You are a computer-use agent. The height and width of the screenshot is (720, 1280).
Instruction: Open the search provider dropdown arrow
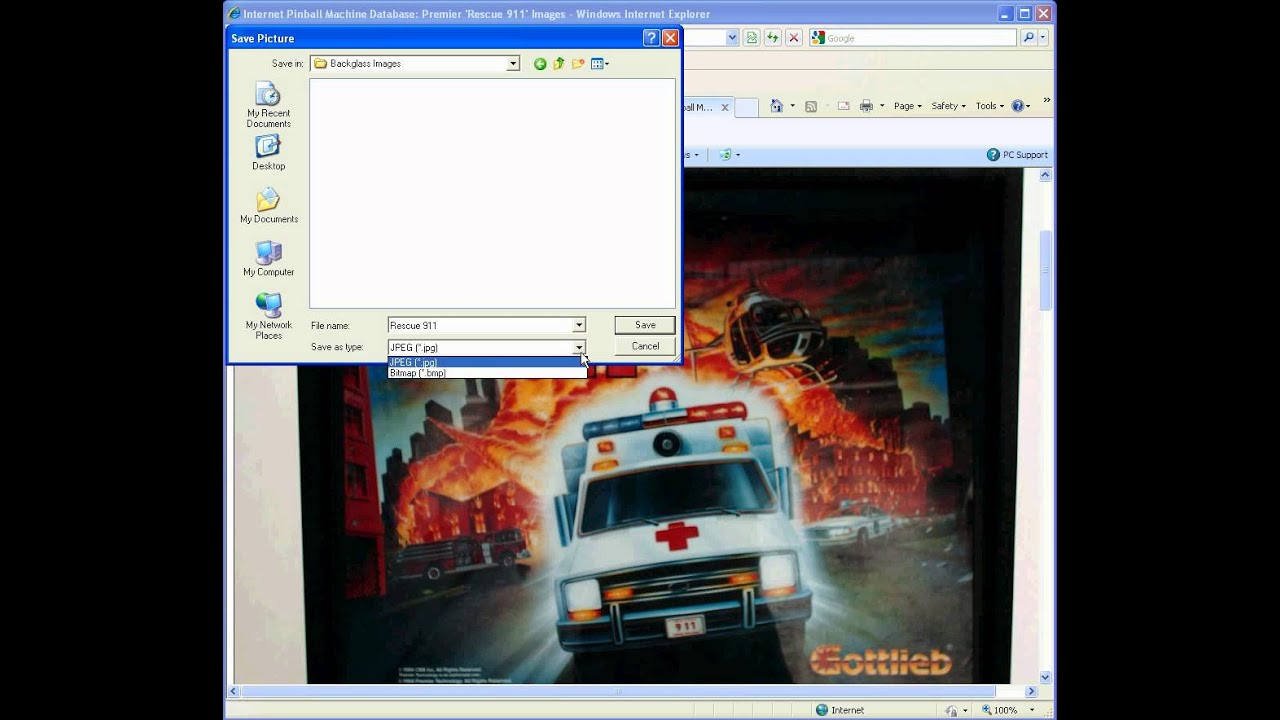[1043, 38]
